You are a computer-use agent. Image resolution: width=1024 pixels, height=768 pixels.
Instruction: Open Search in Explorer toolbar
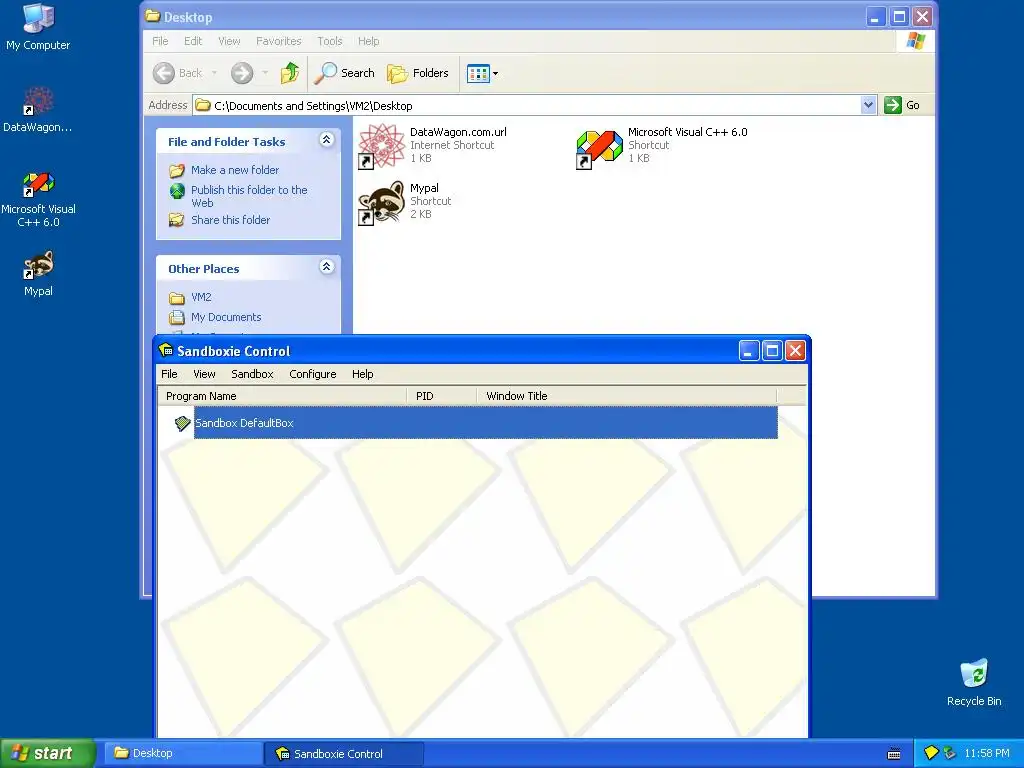tap(344, 73)
